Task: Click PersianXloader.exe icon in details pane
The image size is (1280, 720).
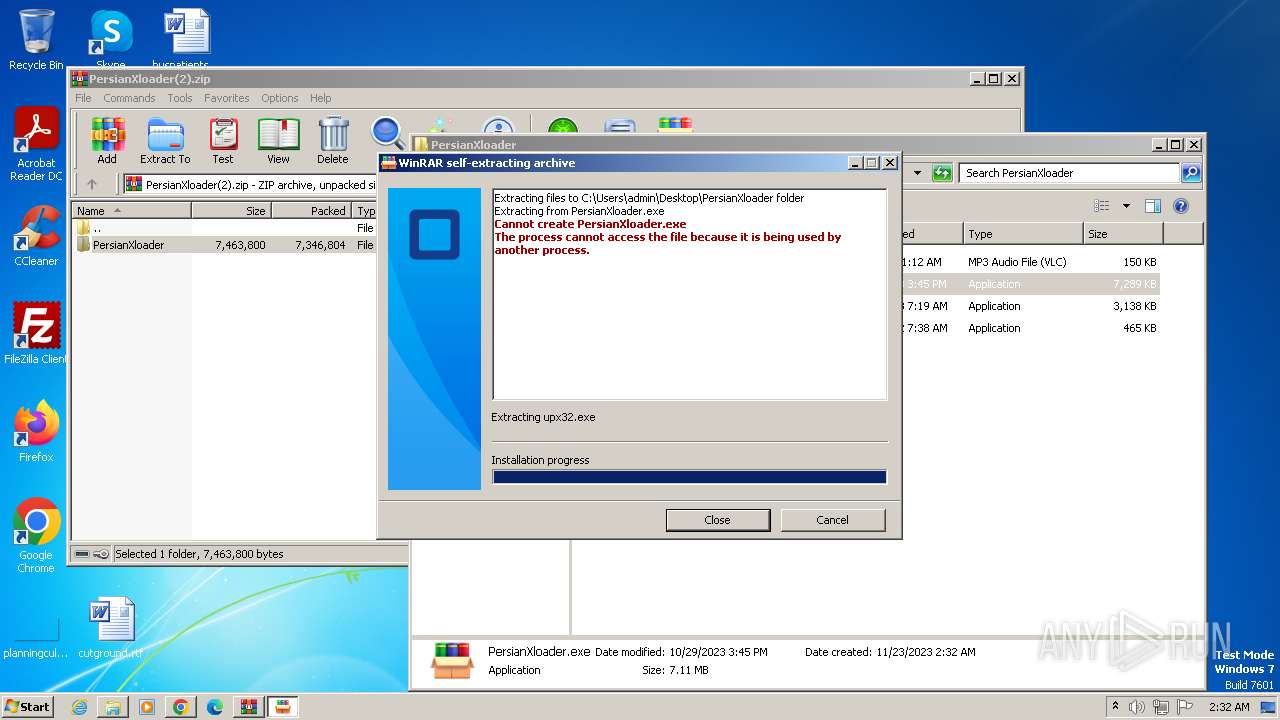Action: [452, 661]
